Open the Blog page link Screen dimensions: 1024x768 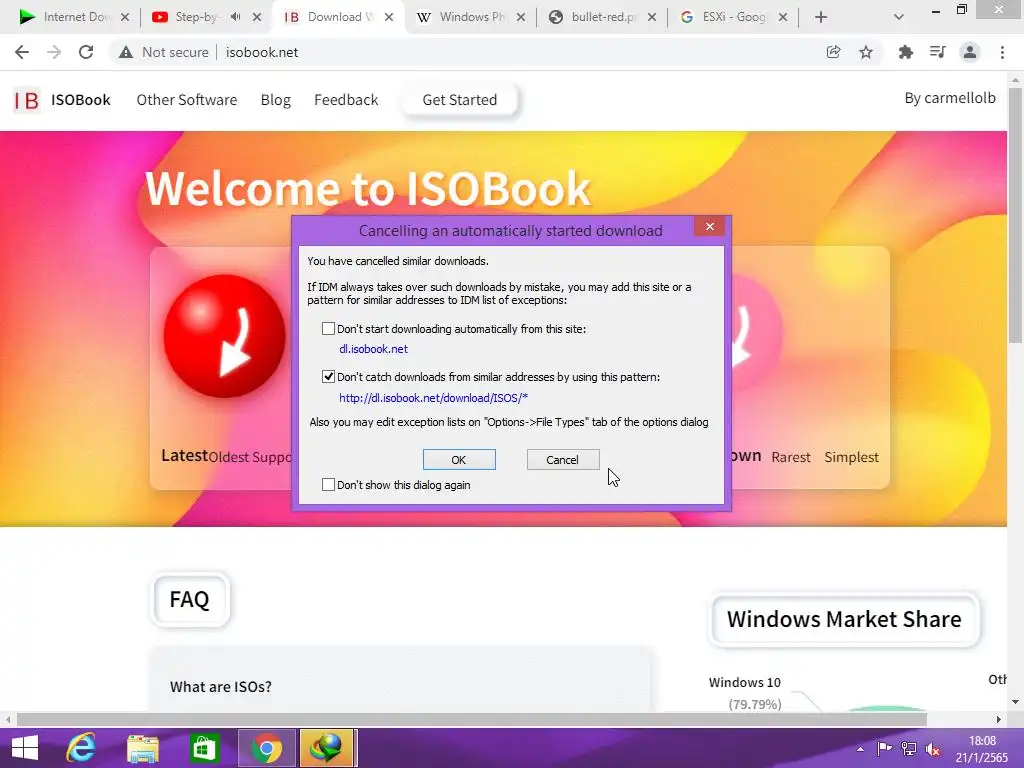click(276, 100)
